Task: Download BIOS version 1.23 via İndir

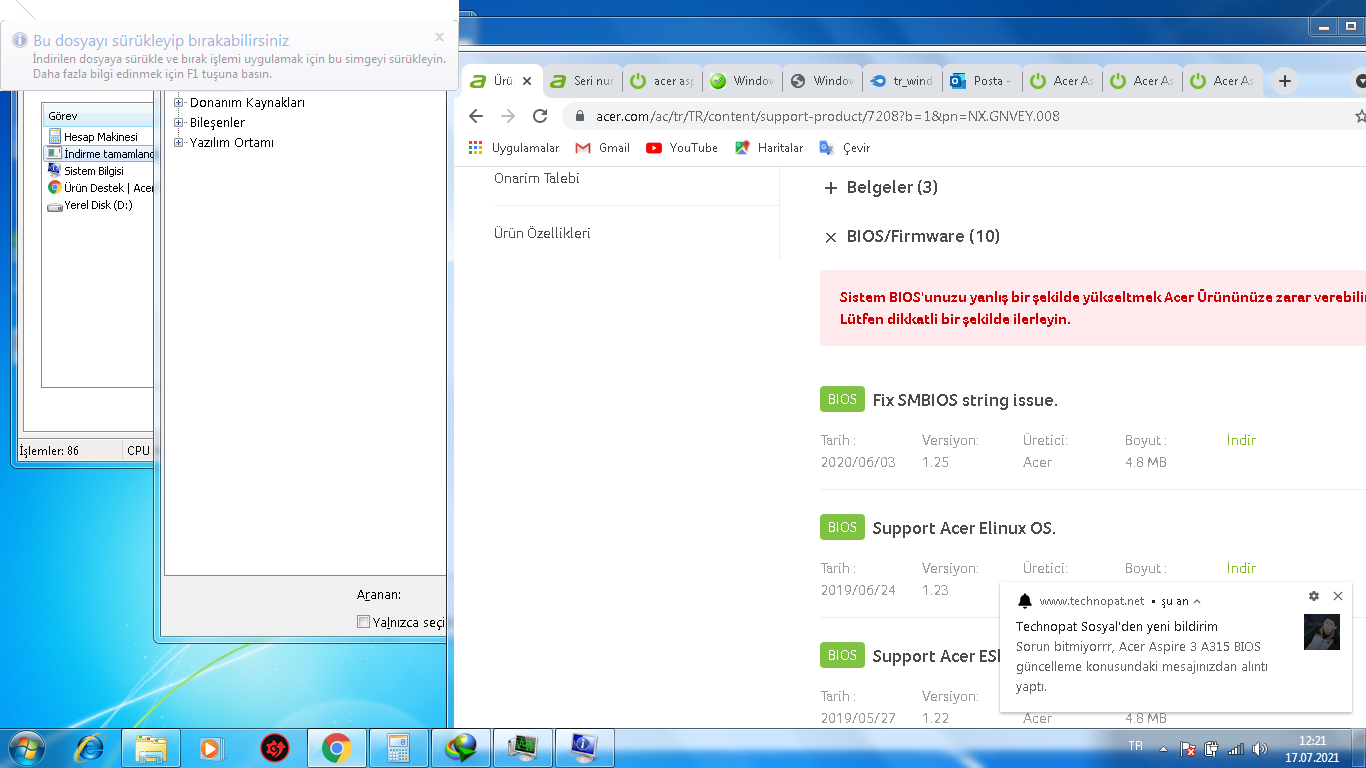Action: click(x=1241, y=568)
